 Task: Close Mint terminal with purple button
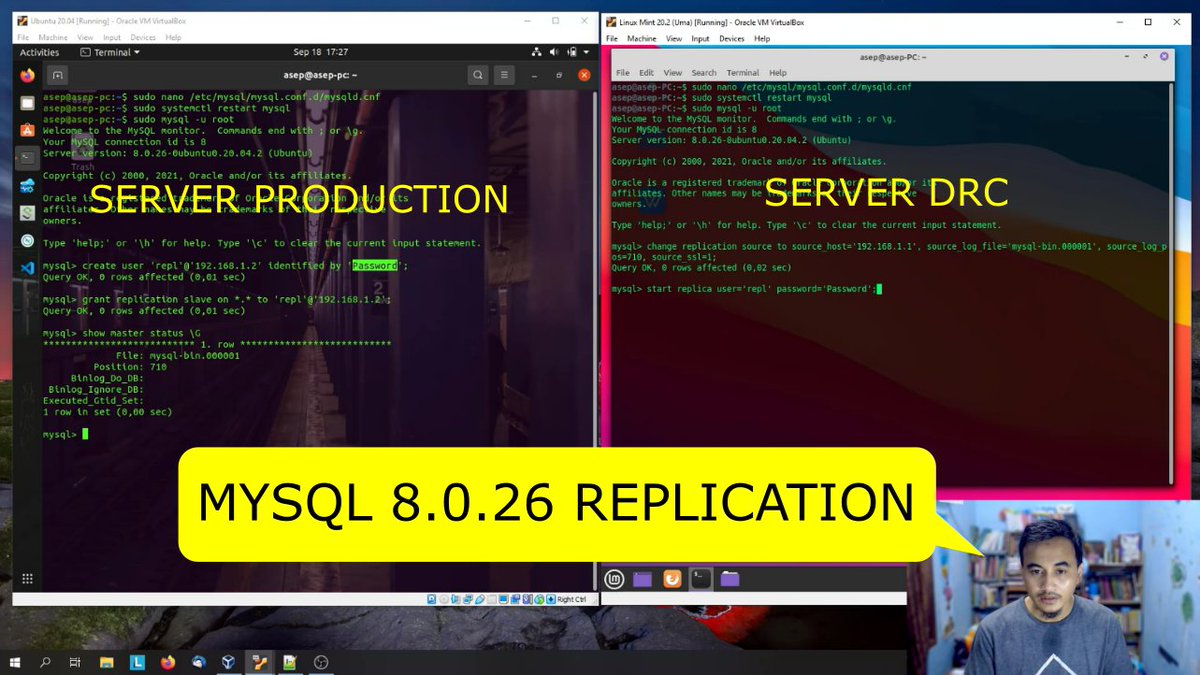(1165, 57)
